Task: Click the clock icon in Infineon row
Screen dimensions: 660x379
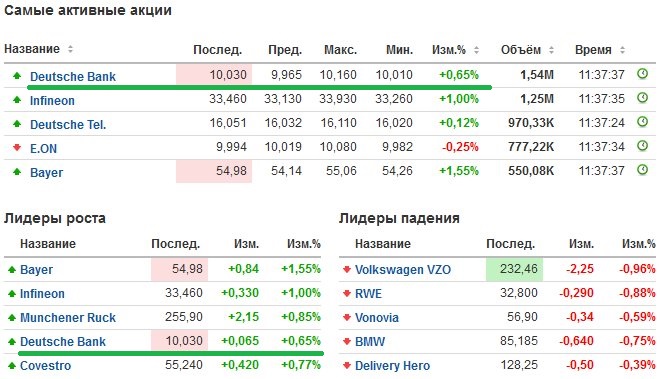Action: pos(642,98)
